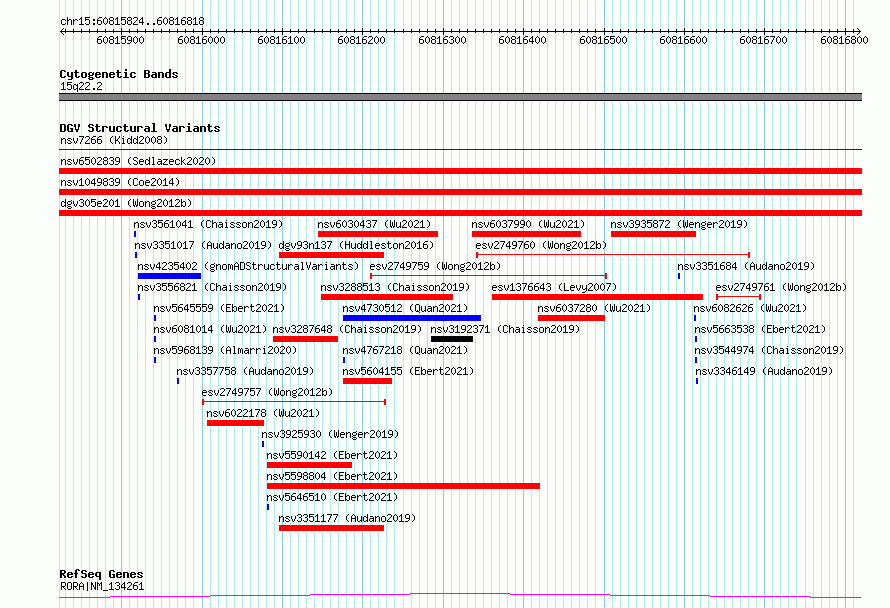Click the esv2749760 (Wong2012b) label
Viewport: 890px width, 608px height.
point(541,245)
